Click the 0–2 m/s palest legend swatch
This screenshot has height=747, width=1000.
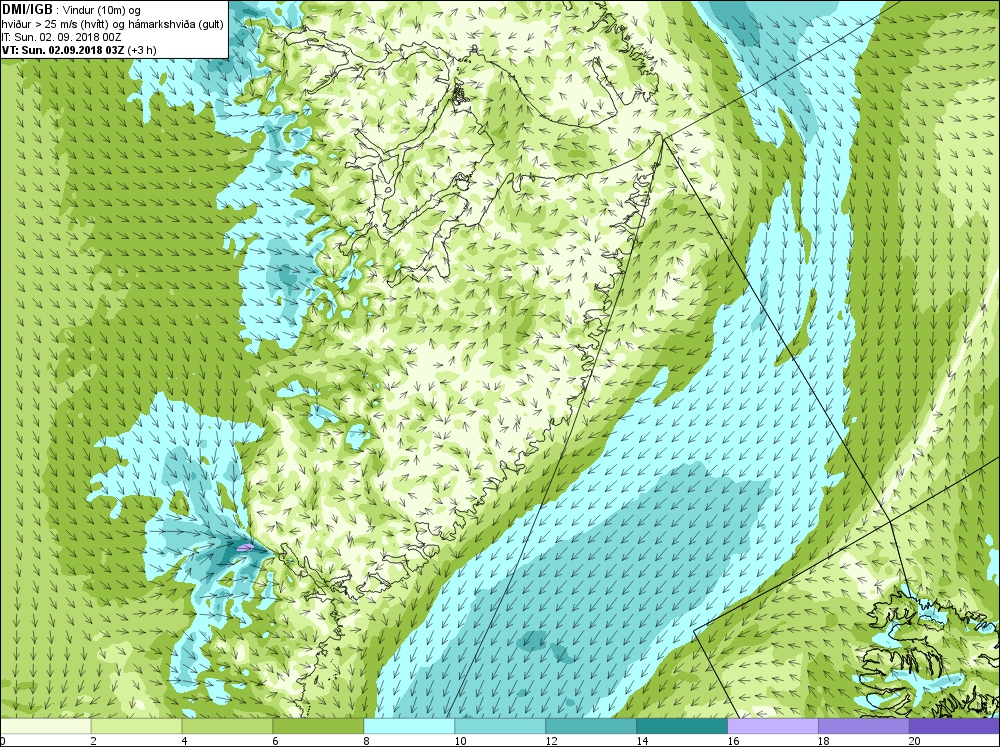point(45,726)
